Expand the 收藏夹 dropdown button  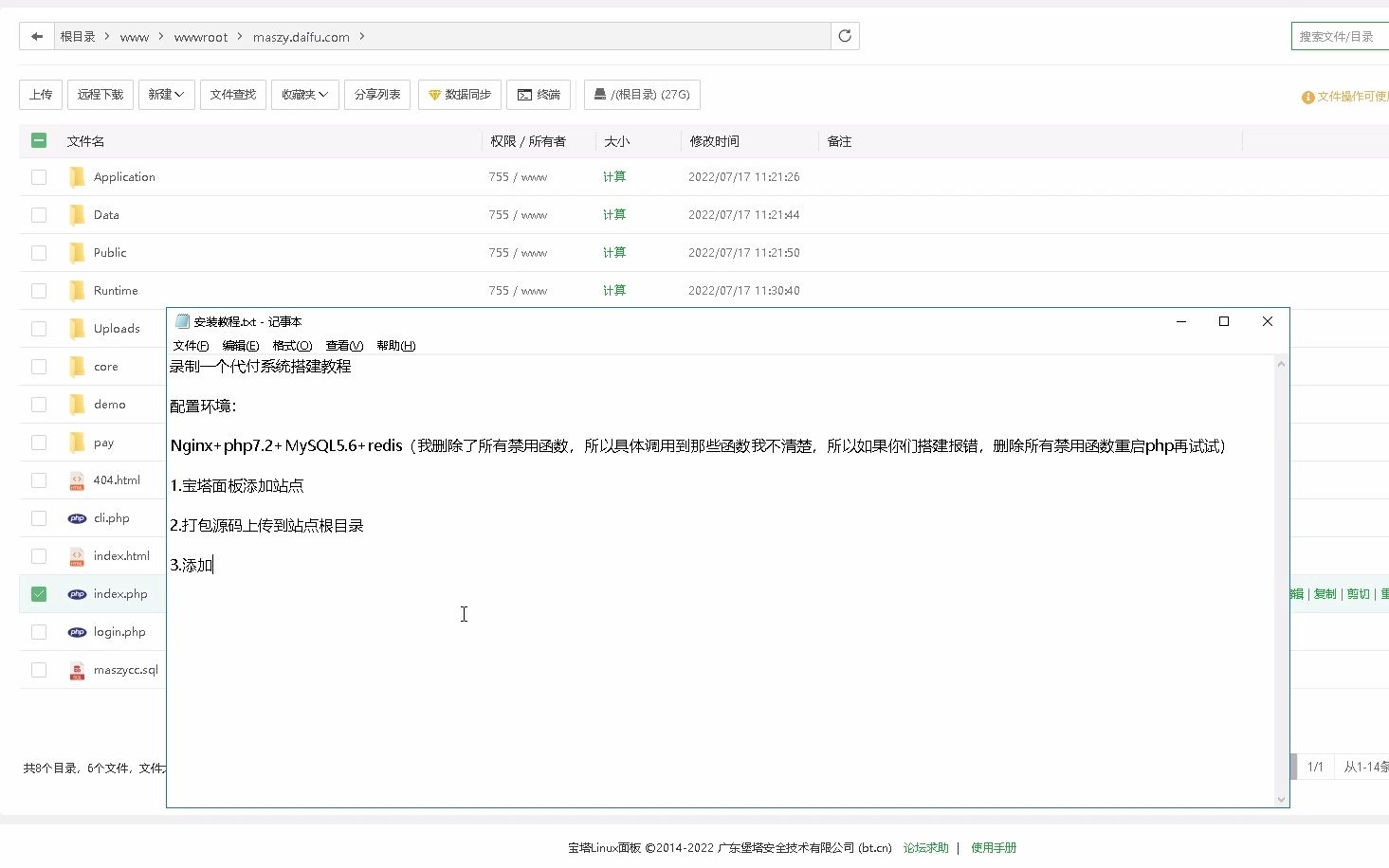(x=304, y=95)
